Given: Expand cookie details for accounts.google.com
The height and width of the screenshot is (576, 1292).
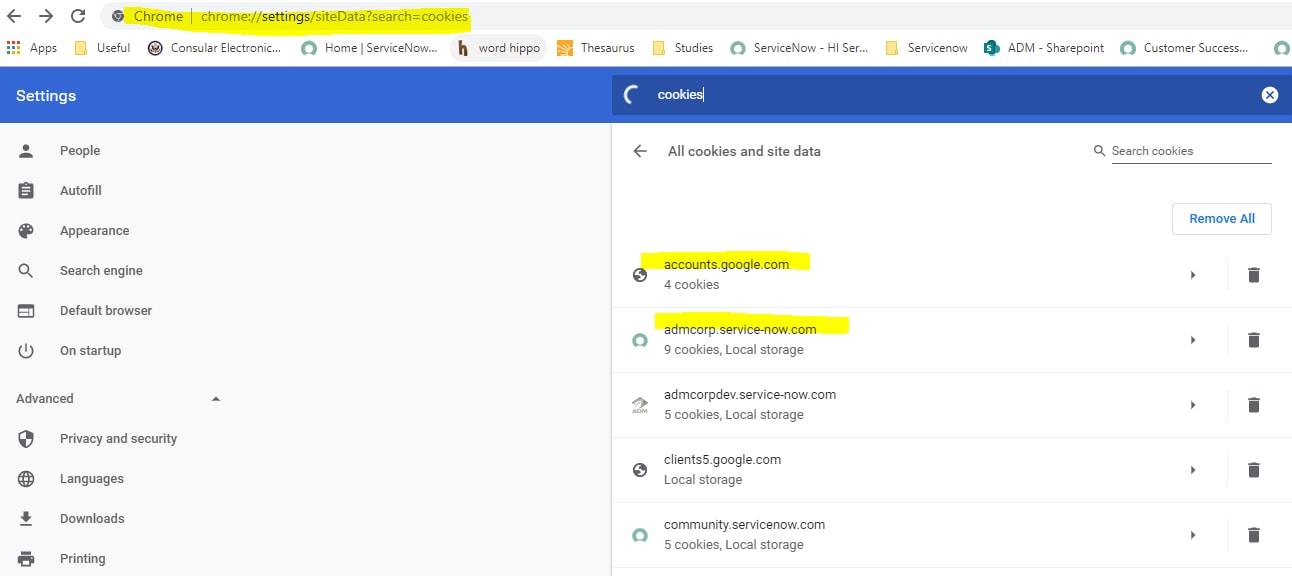Looking at the screenshot, I should click(1192, 274).
